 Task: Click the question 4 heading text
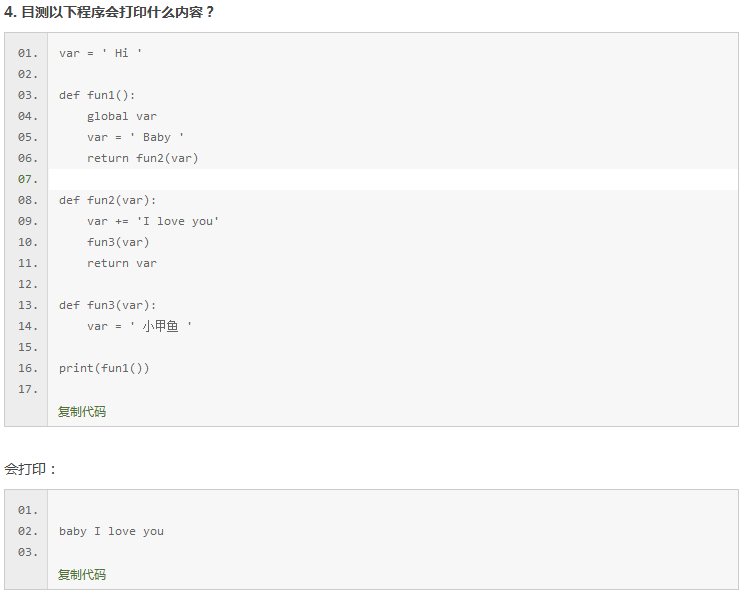point(109,12)
